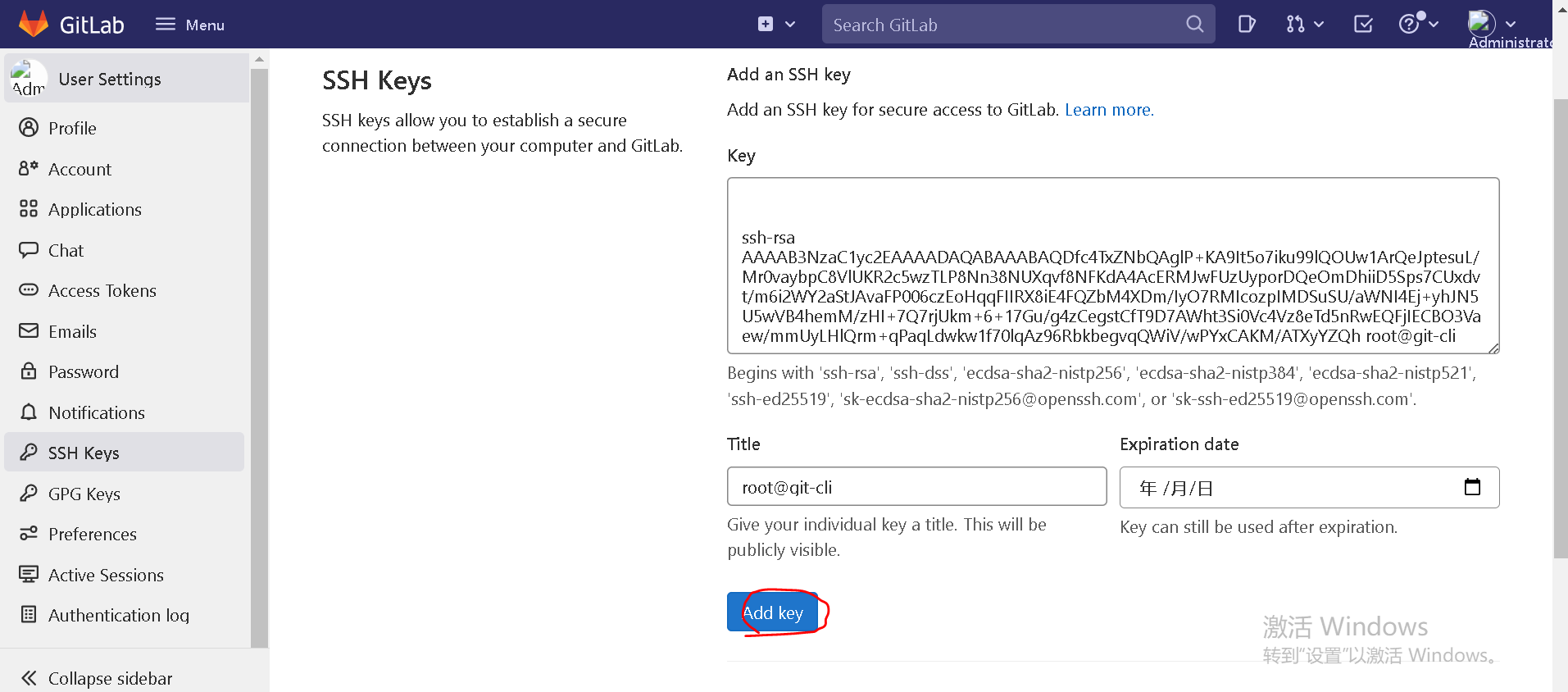Click the Collapse sidebar double-chevron icon

pyautogui.click(x=29, y=678)
